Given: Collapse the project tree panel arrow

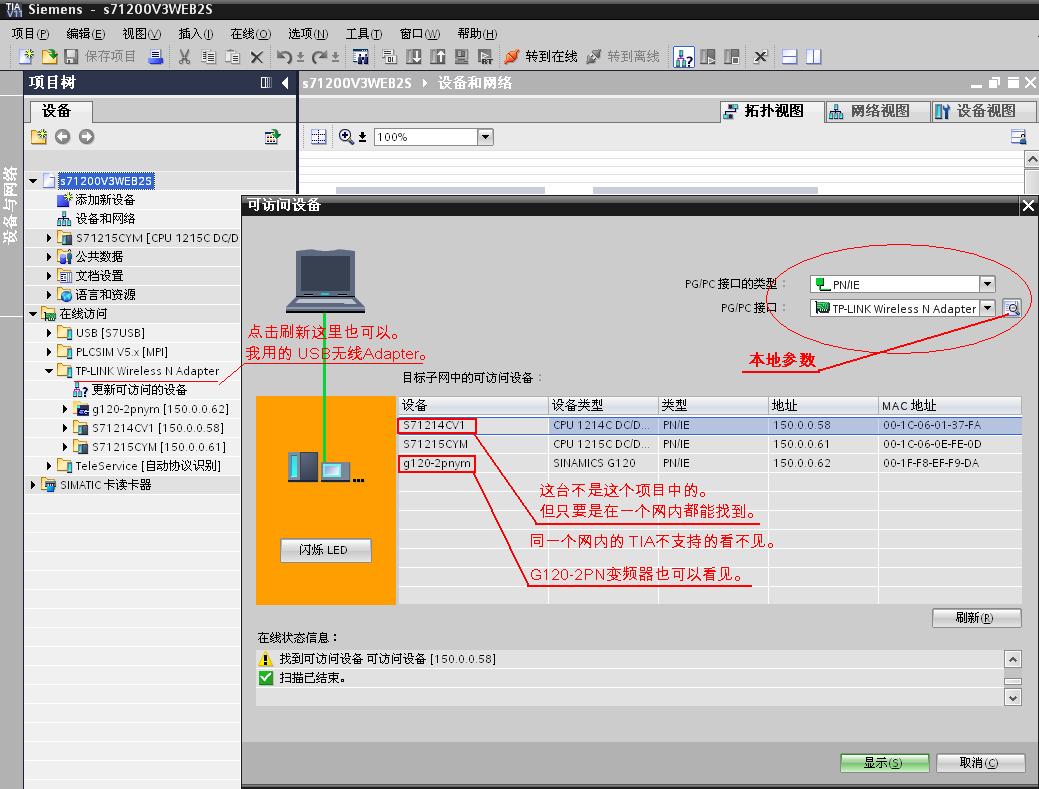Looking at the screenshot, I should [x=286, y=83].
